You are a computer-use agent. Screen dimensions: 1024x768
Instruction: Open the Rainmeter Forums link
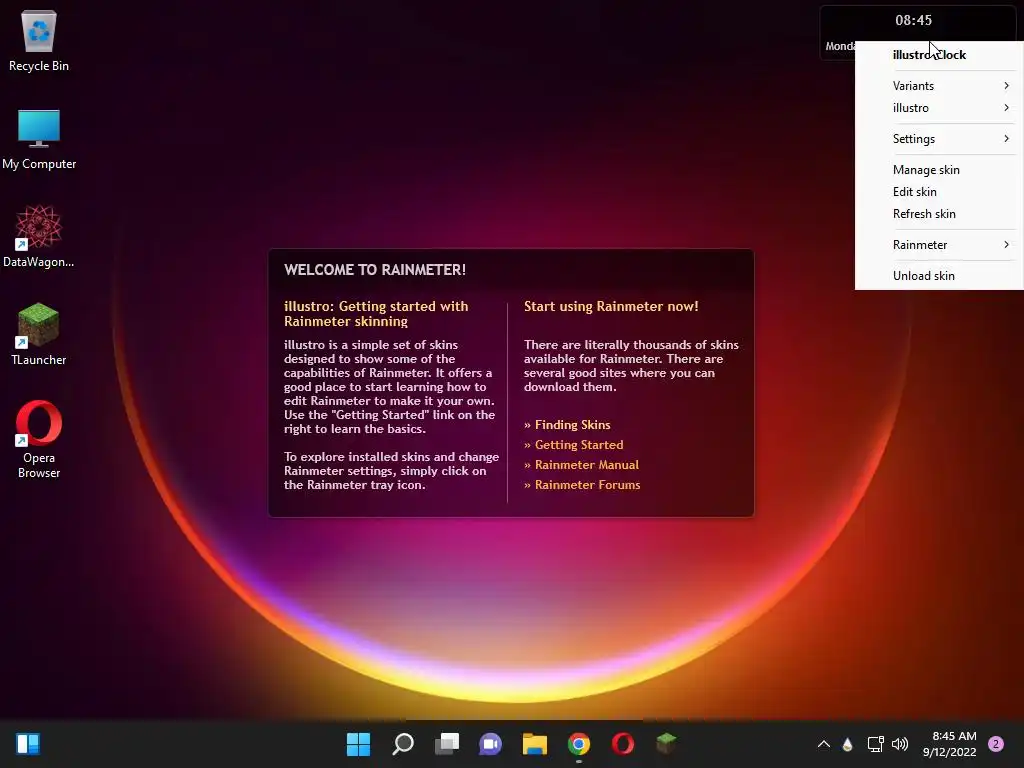pyautogui.click(x=587, y=485)
